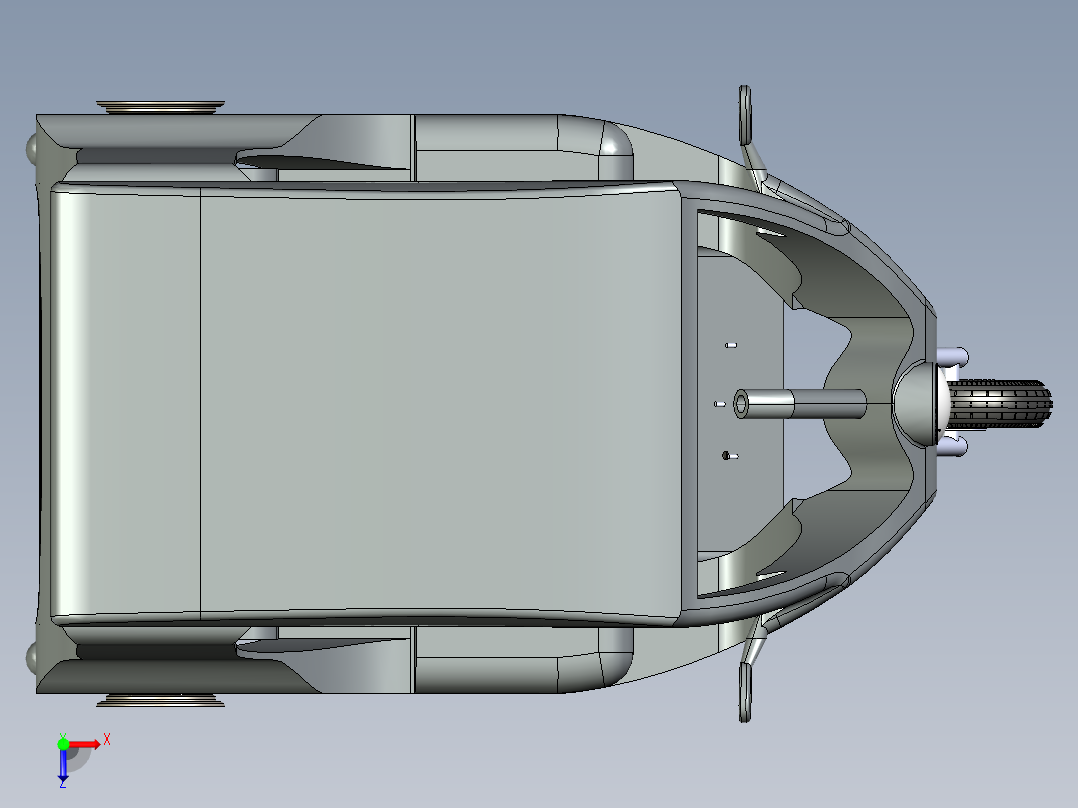1078x808 pixels.
Task: Select the upper rear light sphere
Action: 32,149
